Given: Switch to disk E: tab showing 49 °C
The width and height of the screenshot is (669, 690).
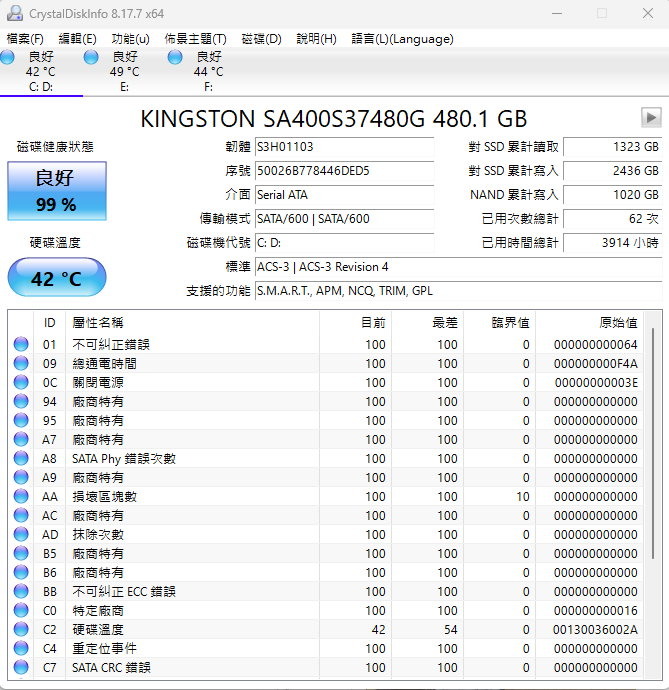Looking at the screenshot, I should (x=125, y=71).
